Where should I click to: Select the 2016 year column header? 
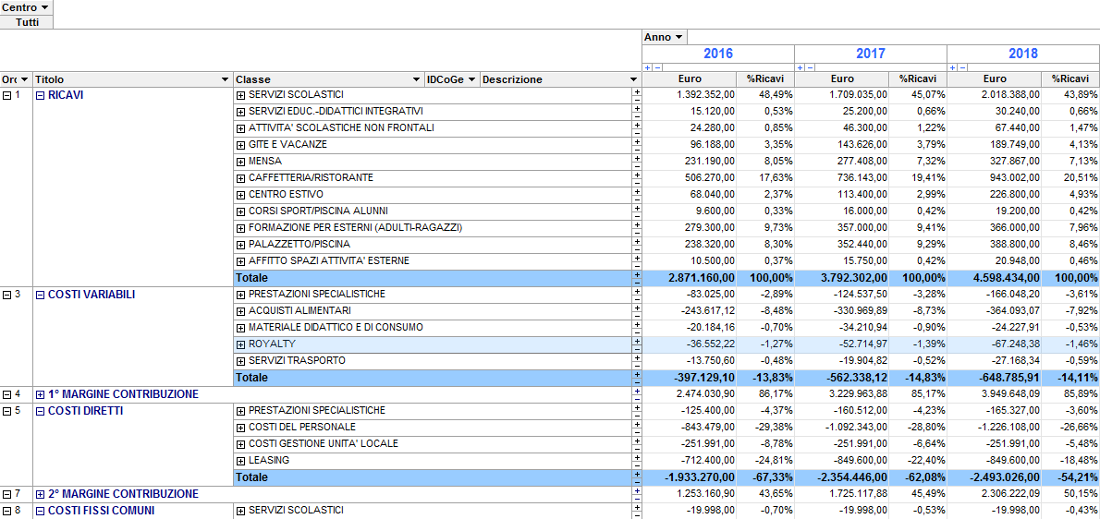click(718, 53)
